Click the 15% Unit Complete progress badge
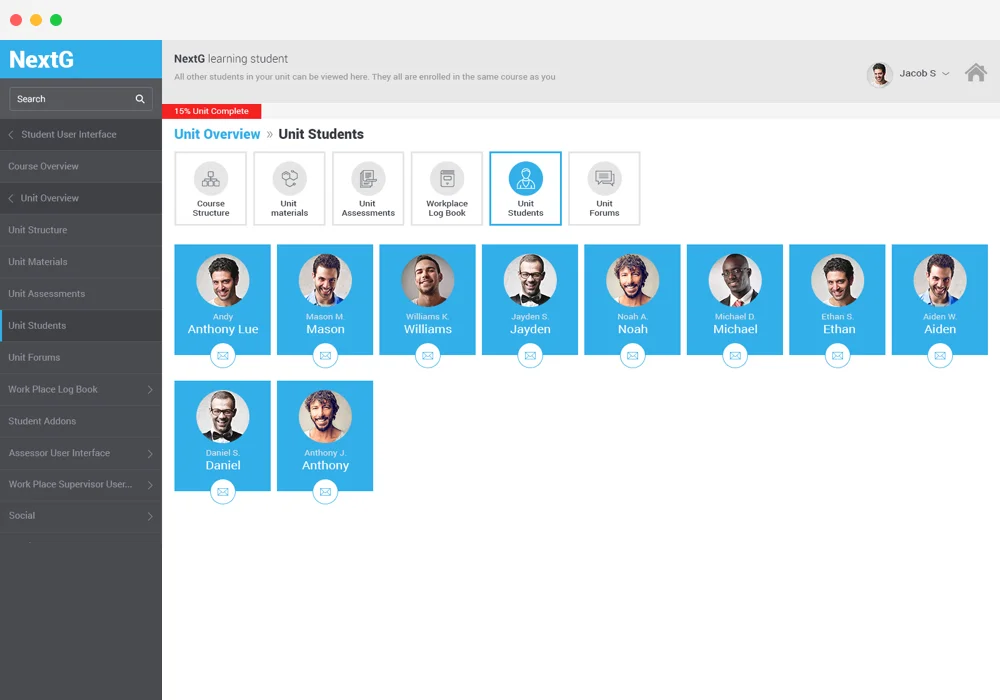This screenshot has width=1000, height=700. 211,111
